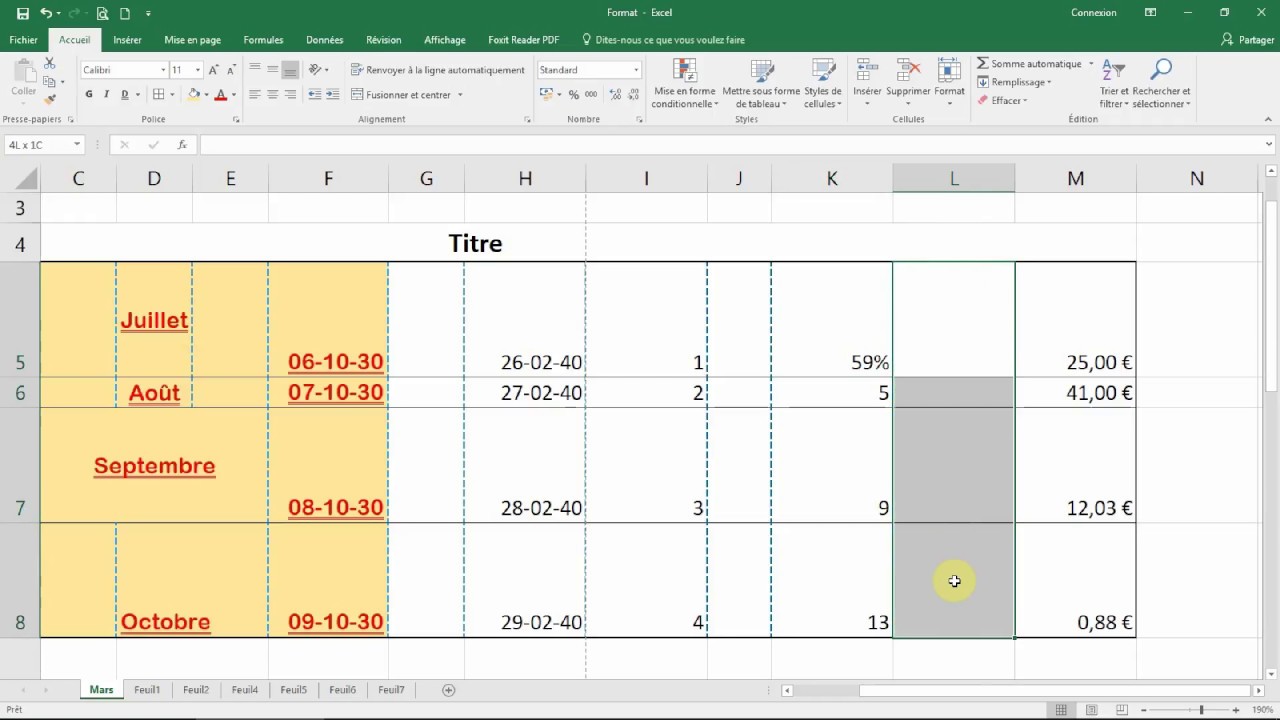Open the font size dropdown
Viewport: 1280px width, 720px height.
(x=197, y=70)
